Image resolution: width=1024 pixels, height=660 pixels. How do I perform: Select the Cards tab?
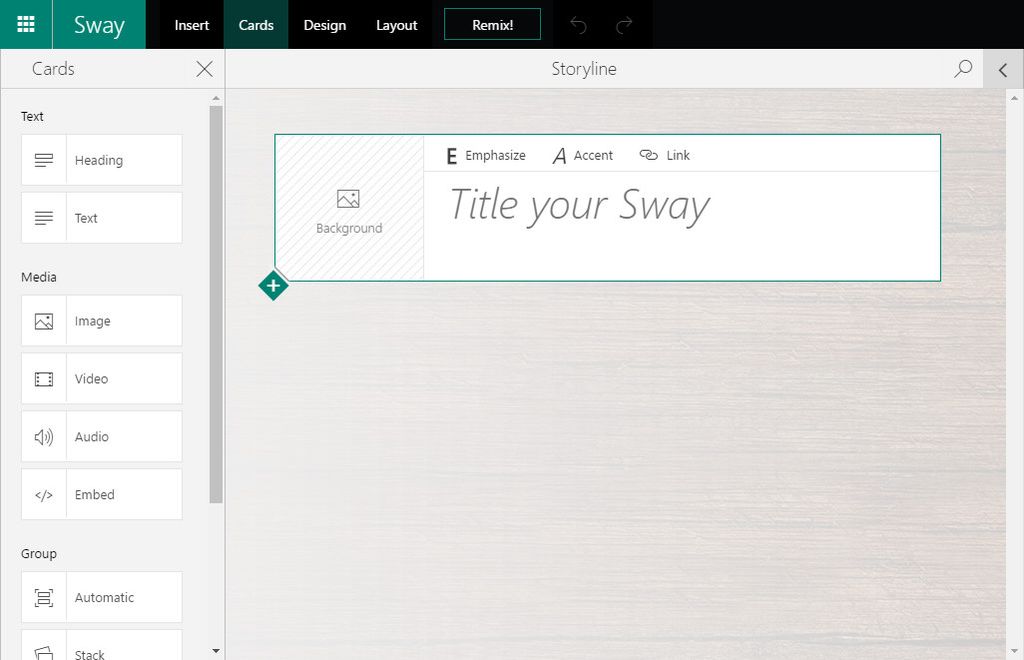coord(256,25)
